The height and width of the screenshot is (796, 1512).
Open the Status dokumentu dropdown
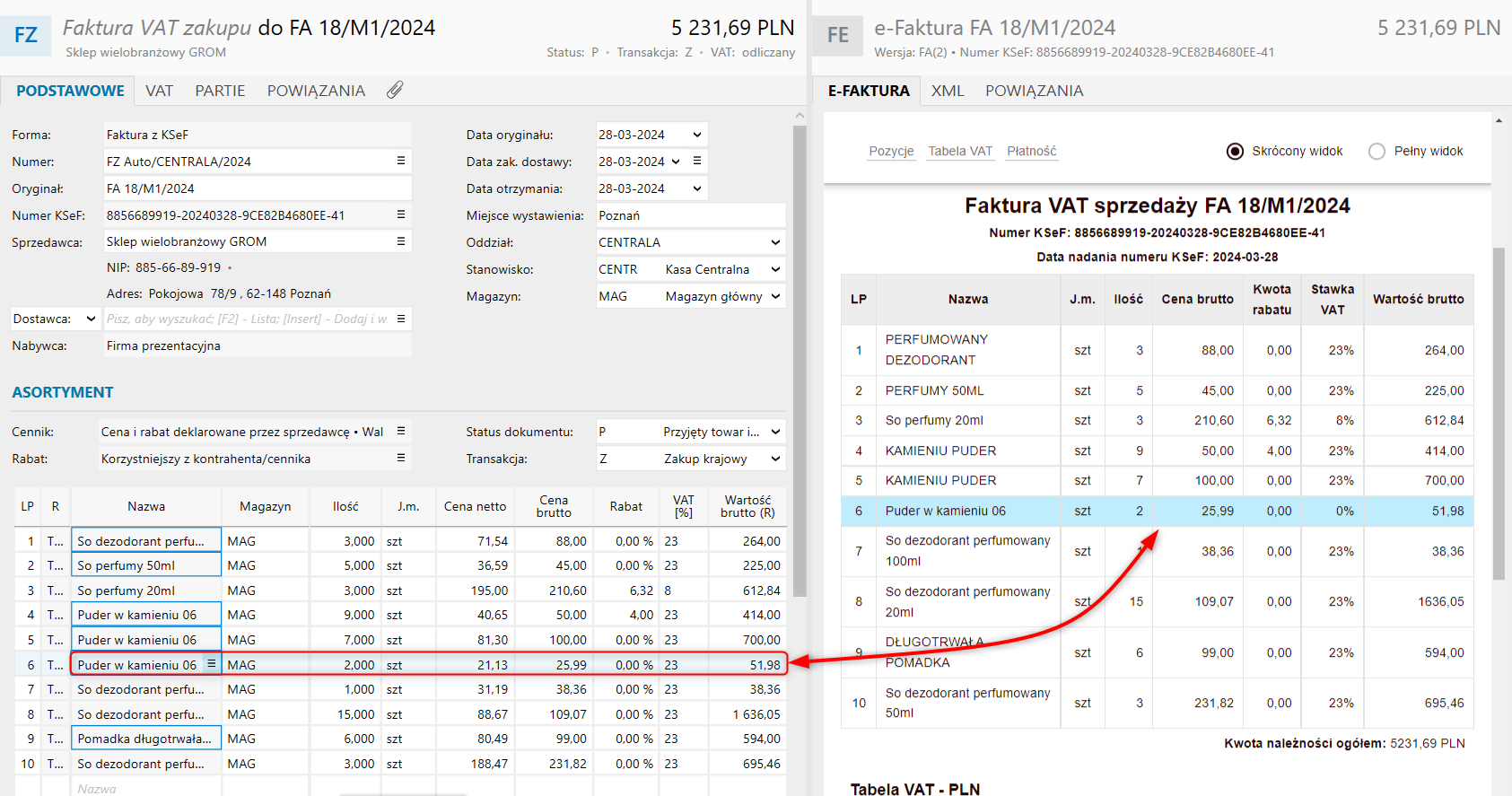point(775,432)
